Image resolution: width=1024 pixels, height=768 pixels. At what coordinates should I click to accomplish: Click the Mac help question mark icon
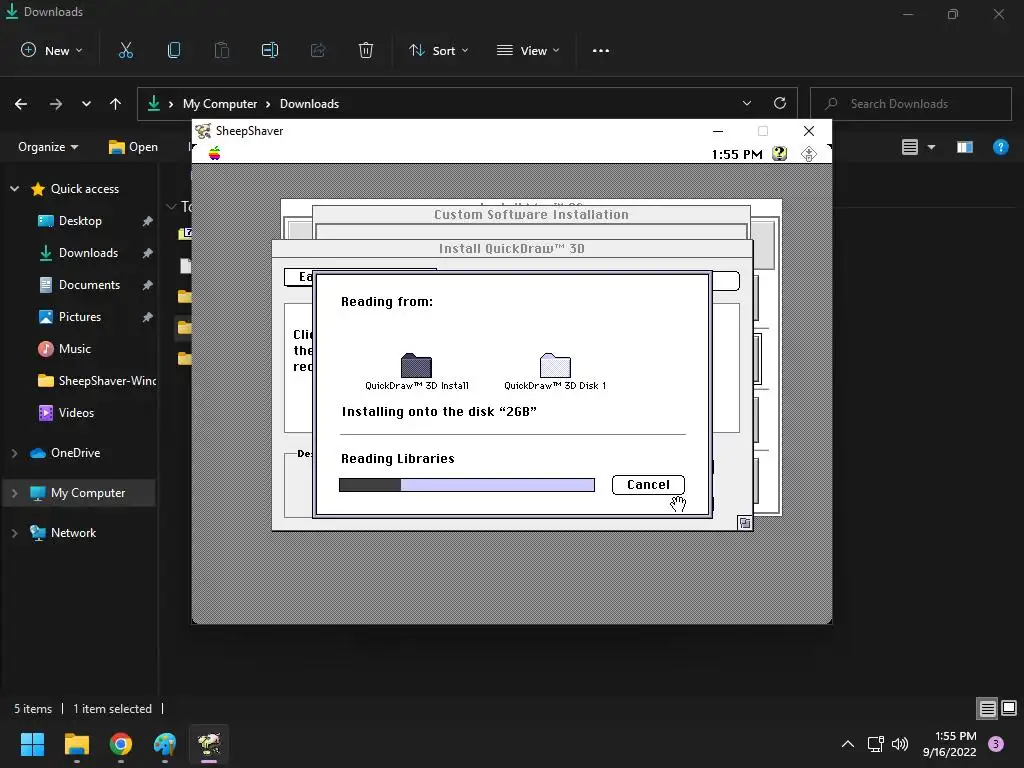tap(779, 153)
